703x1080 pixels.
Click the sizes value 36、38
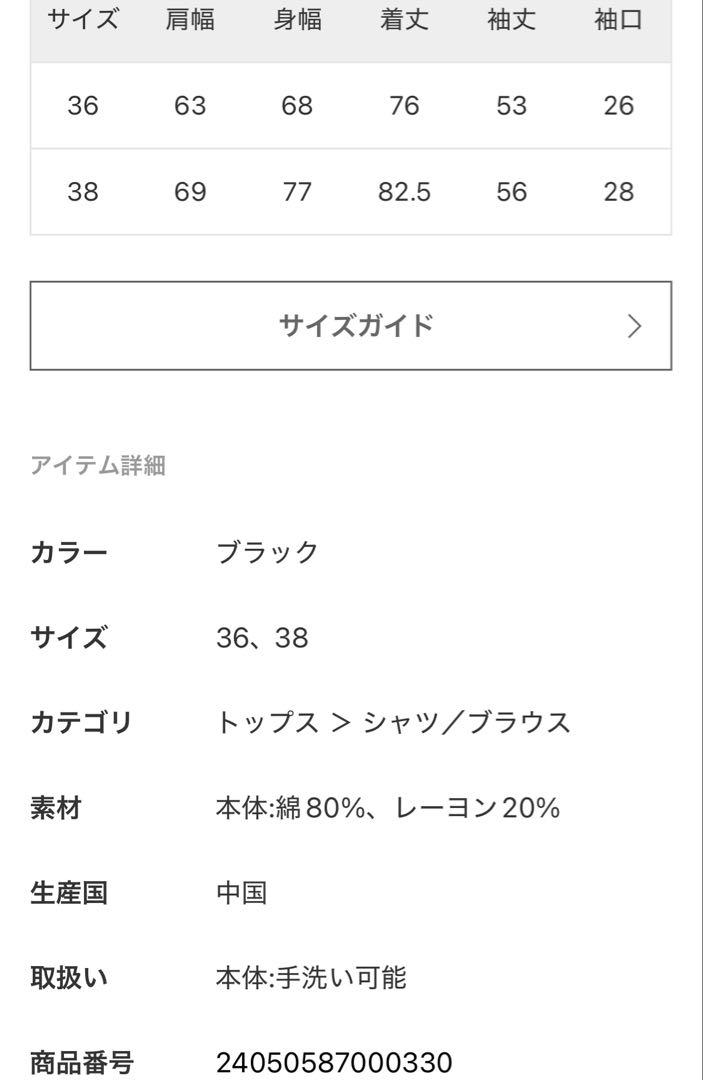click(x=262, y=638)
